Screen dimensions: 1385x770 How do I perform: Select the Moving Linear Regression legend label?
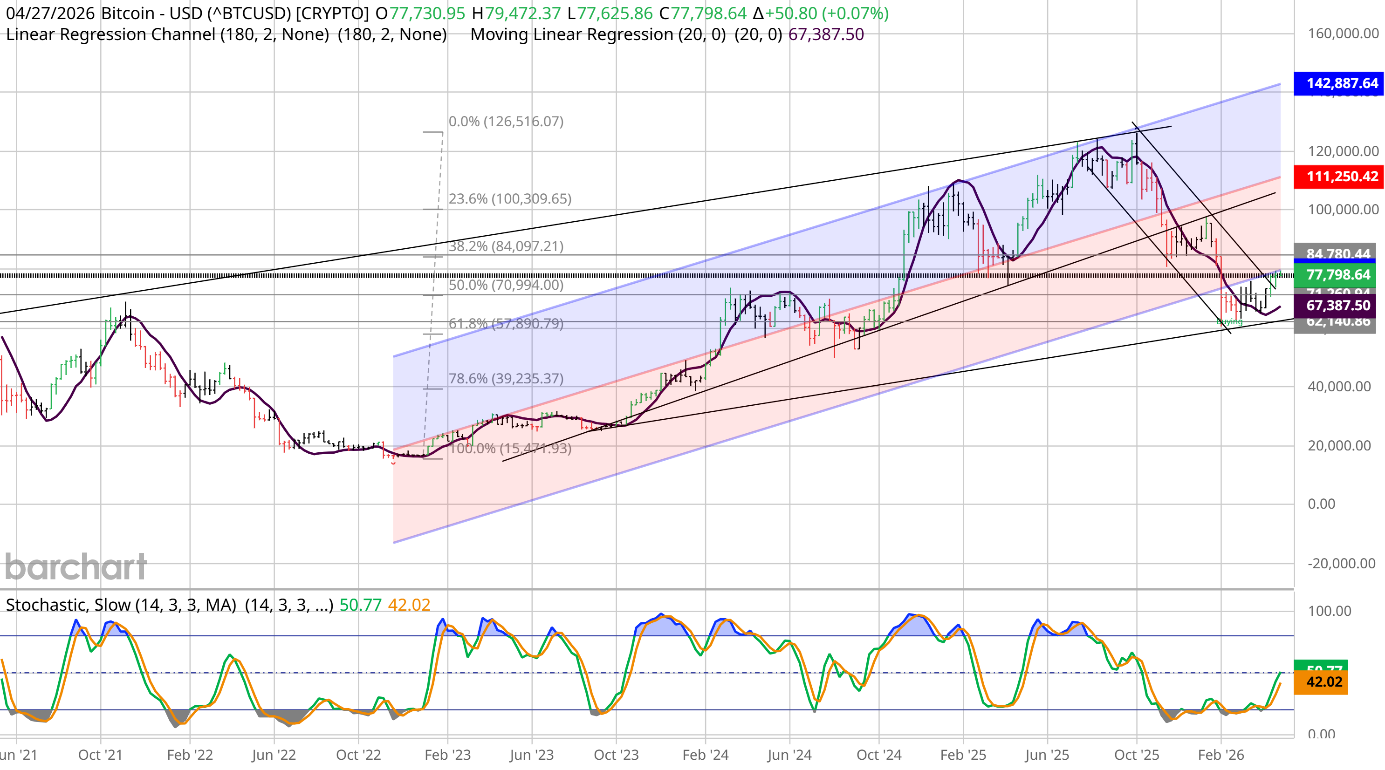tap(570, 33)
